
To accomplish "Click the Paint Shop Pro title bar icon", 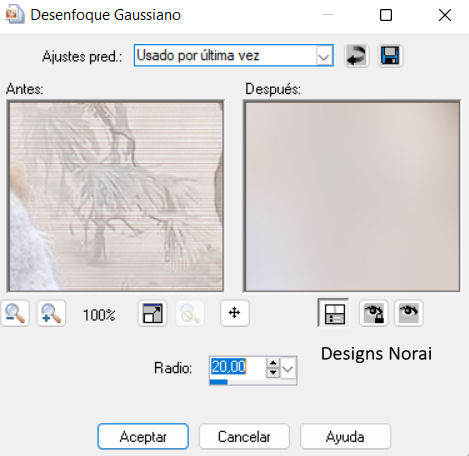I will pos(14,14).
